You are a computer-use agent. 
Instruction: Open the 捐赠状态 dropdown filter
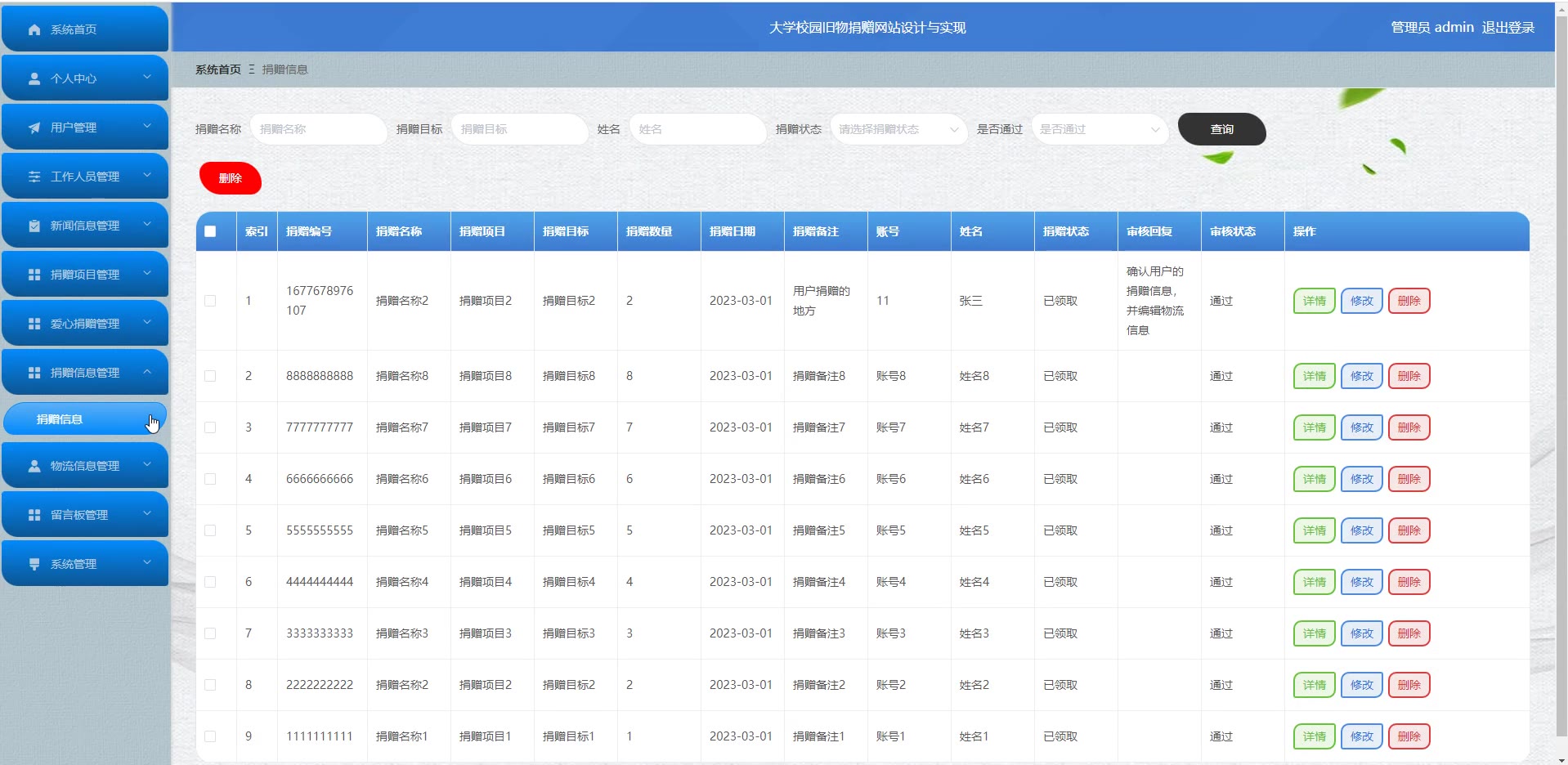(898, 129)
